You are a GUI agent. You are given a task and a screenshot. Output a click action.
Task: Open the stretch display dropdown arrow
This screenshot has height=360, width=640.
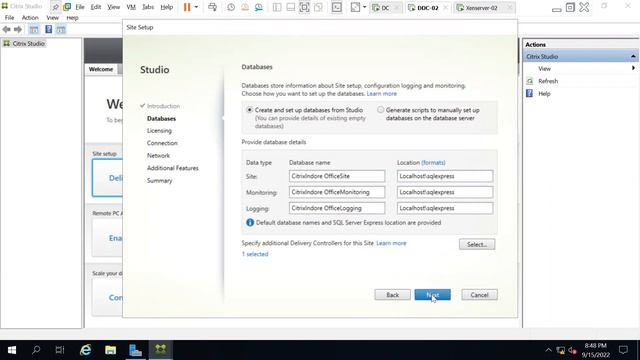pos(364,7)
